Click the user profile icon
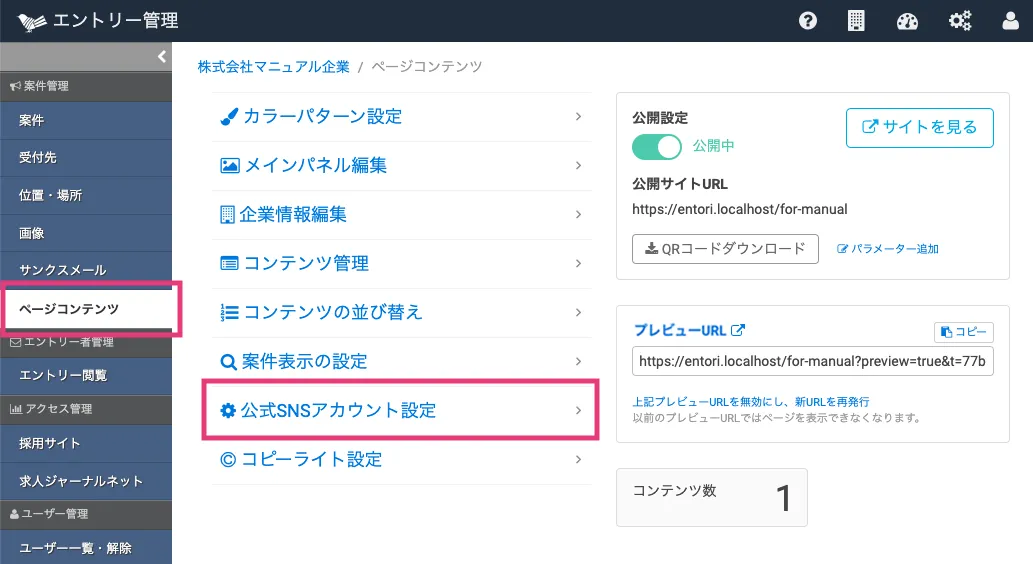This screenshot has width=1033, height=564. 1010,21
